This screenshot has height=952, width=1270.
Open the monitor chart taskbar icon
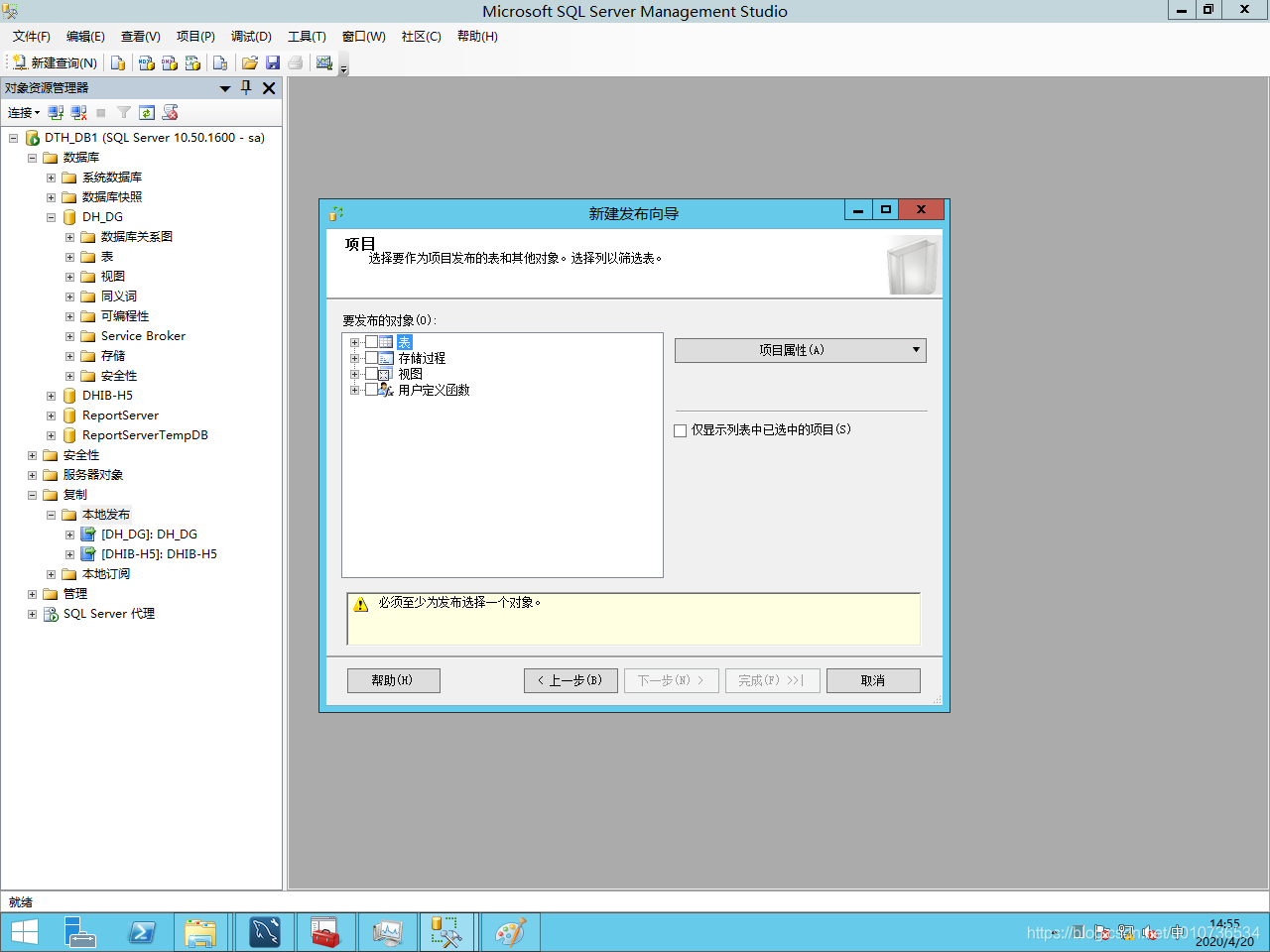[x=387, y=932]
